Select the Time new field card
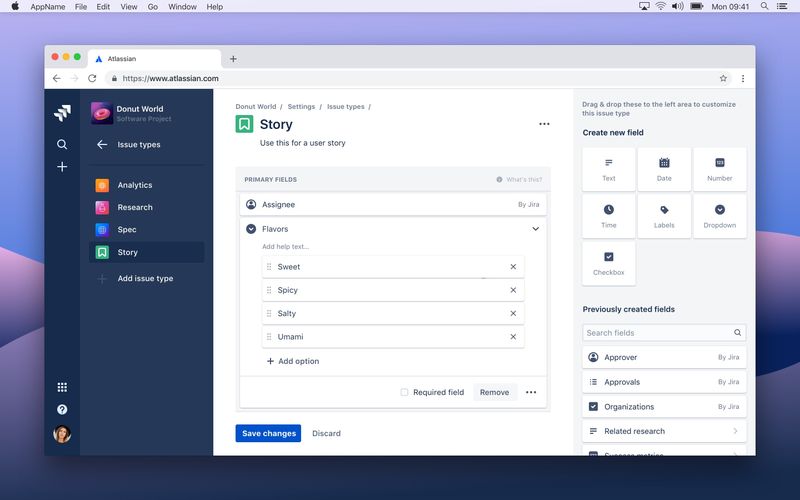800x500 pixels. 609,216
